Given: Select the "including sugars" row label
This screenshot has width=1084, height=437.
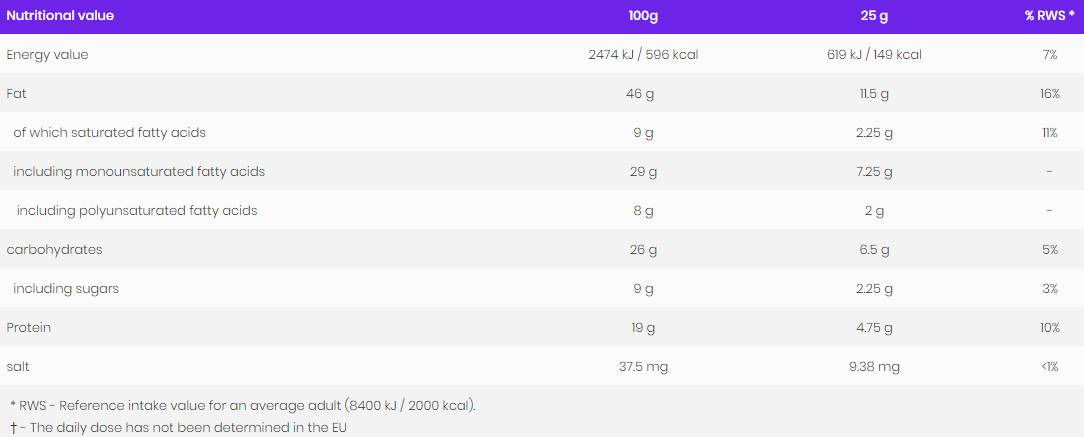Looking at the screenshot, I should coord(66,289).
